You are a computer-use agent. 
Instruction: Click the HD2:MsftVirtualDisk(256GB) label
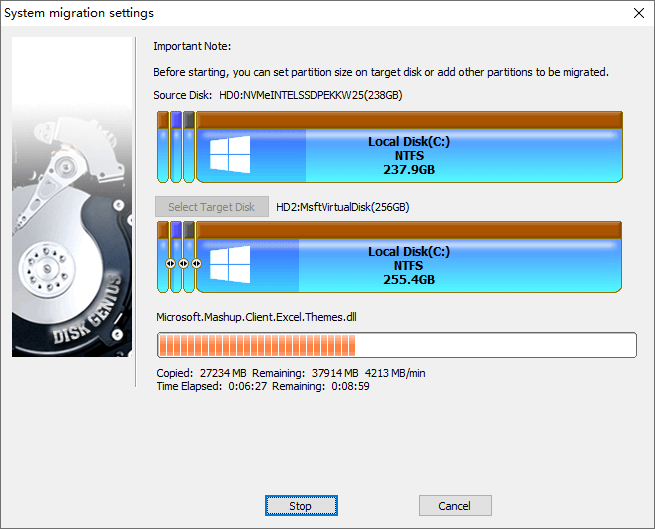tap(343, 207)
